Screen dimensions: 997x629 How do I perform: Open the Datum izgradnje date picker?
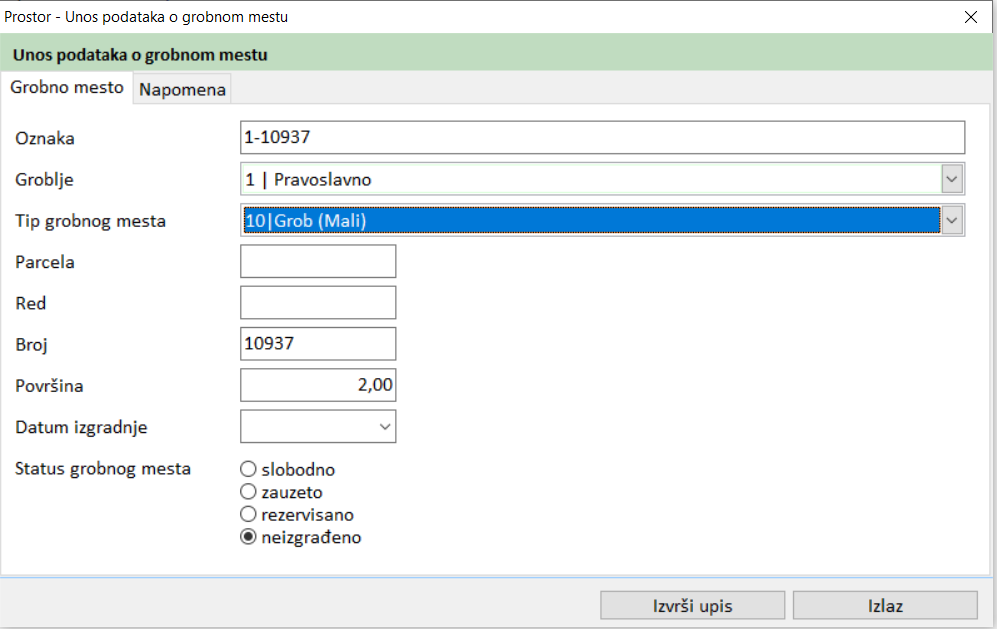pos(384,427)
